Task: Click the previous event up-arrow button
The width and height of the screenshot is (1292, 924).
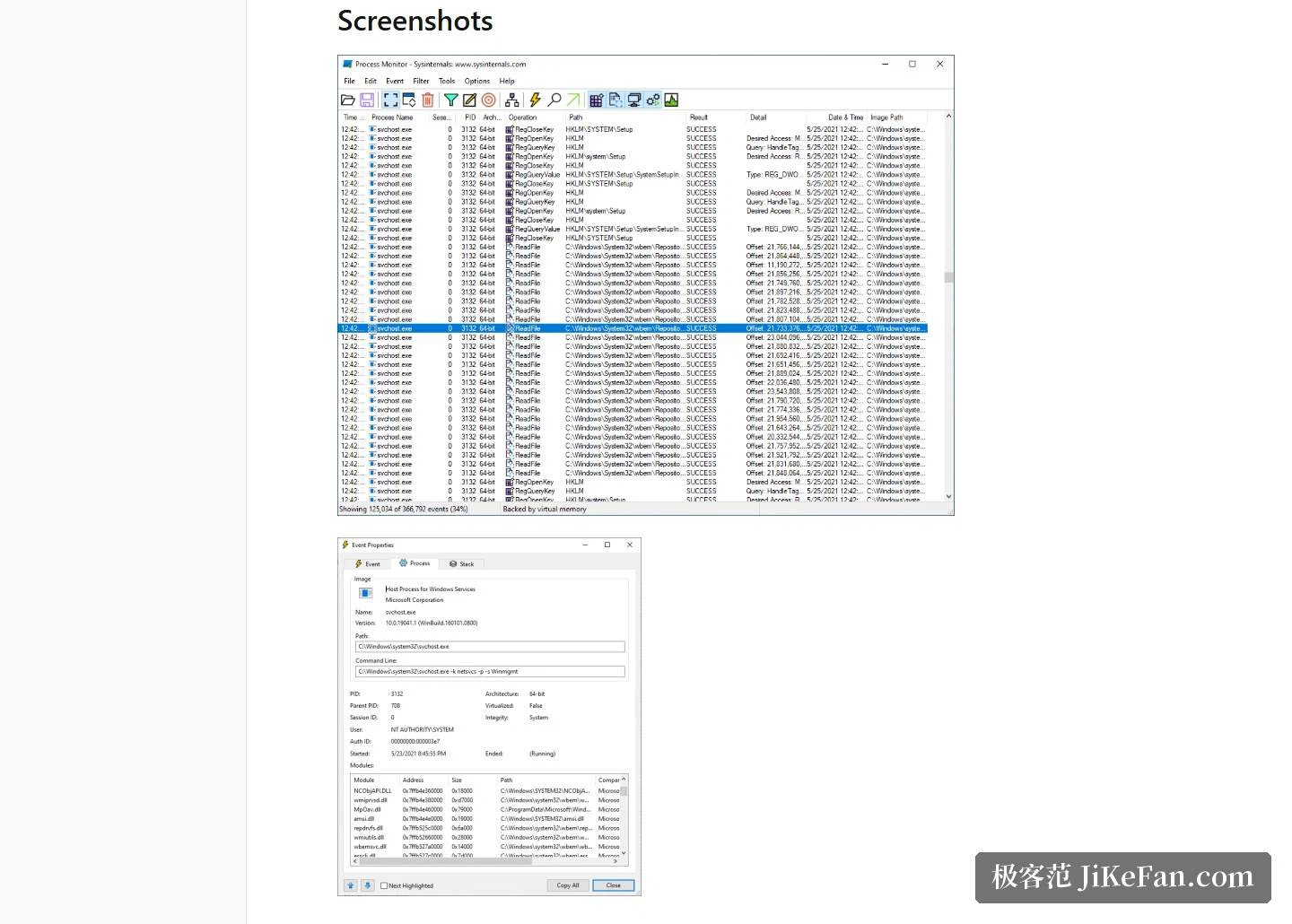Action: pos(351,885)
